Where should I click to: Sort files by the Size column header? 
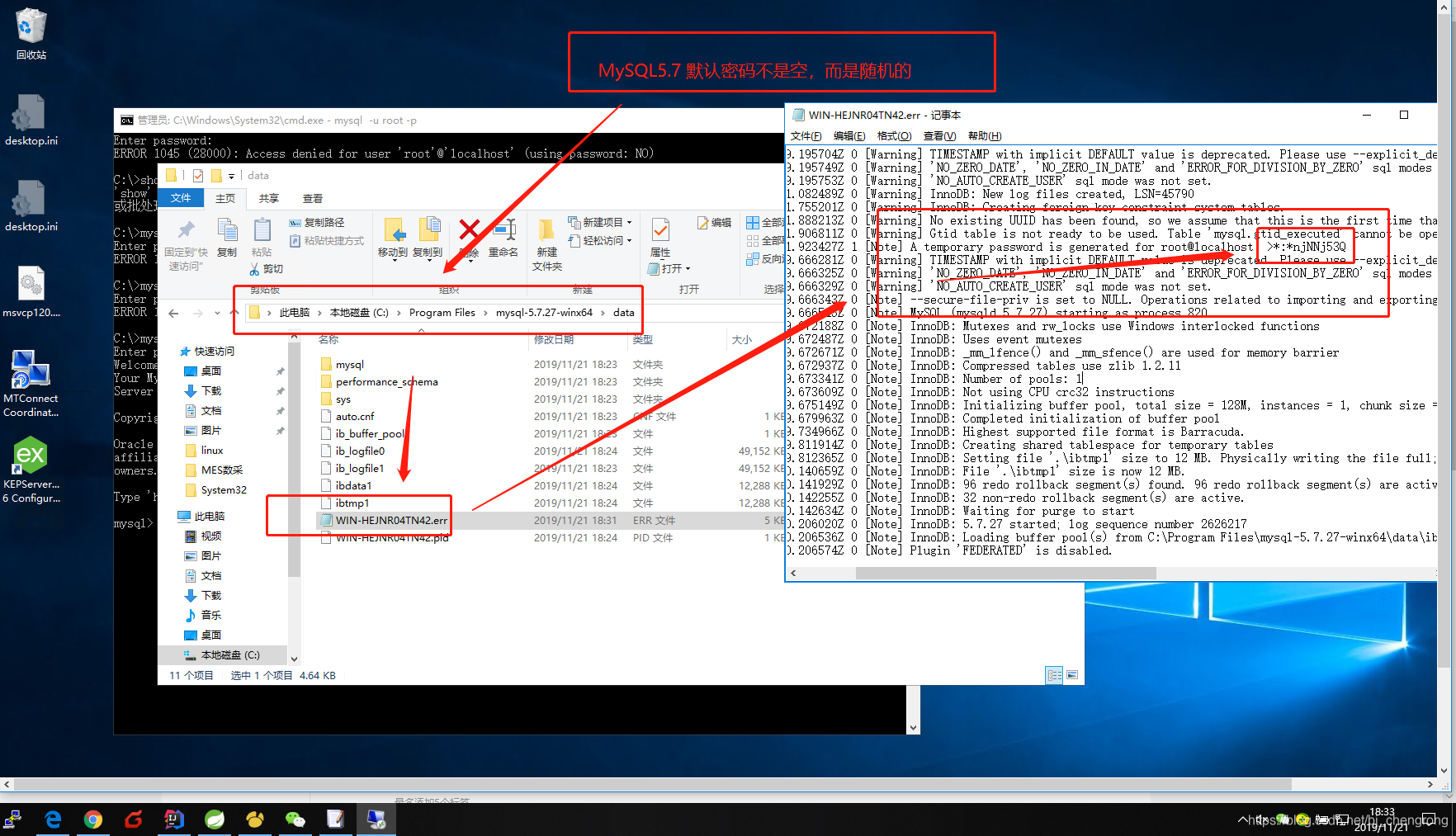click(x=742, y=340)
